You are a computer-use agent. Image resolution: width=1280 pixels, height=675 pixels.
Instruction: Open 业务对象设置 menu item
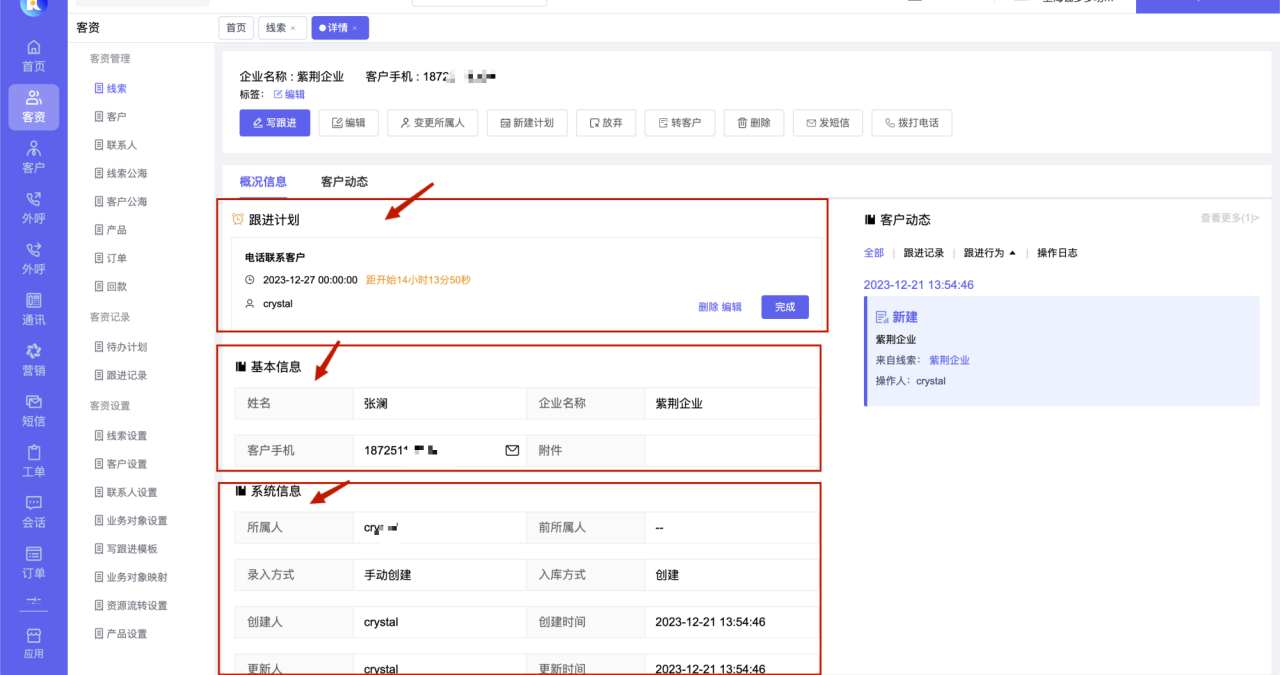[x=130, y=520]
